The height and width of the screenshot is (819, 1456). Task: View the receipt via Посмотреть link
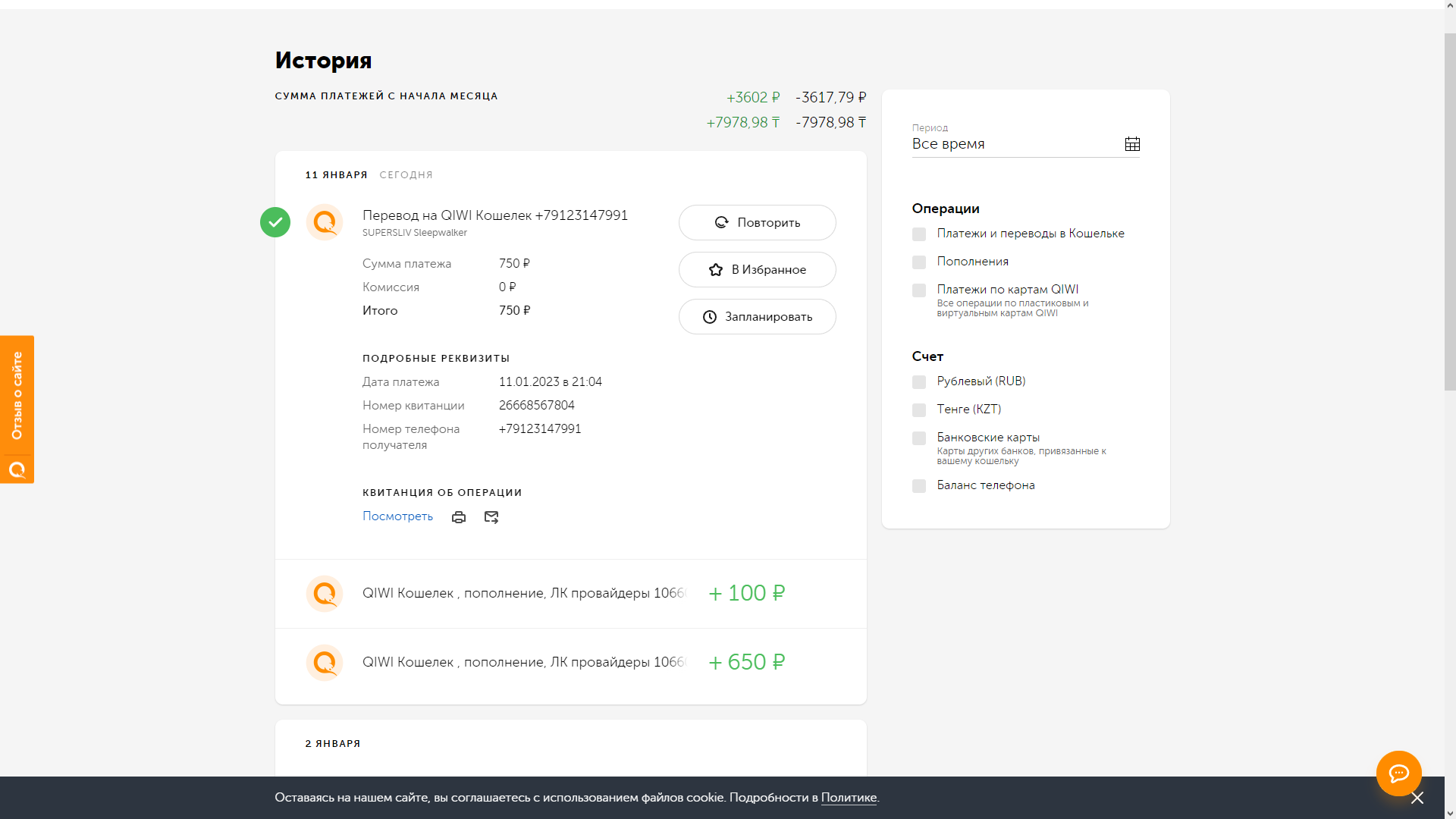(x=397, y=516)
